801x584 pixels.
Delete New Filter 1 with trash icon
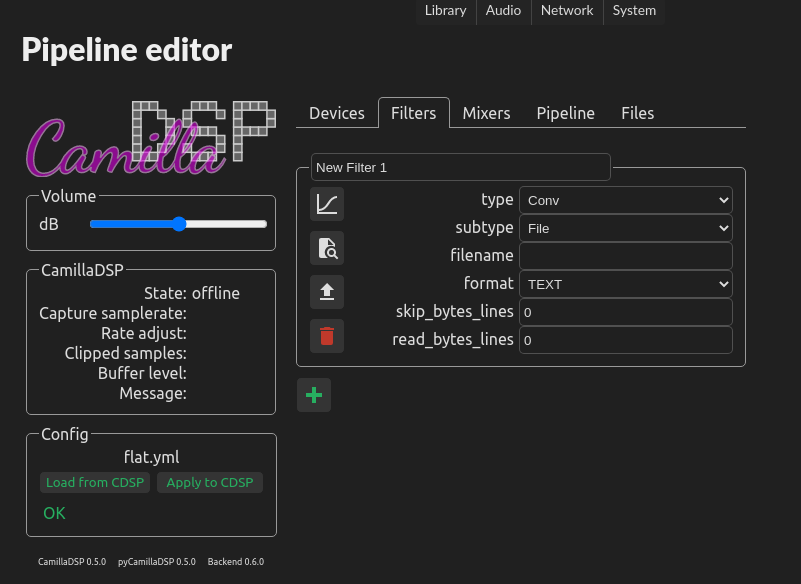coord(326,336)
